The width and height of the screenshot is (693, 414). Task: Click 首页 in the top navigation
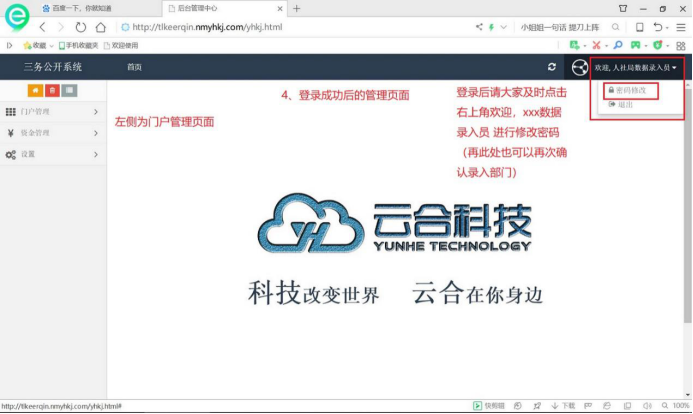[x=134, y=67]
